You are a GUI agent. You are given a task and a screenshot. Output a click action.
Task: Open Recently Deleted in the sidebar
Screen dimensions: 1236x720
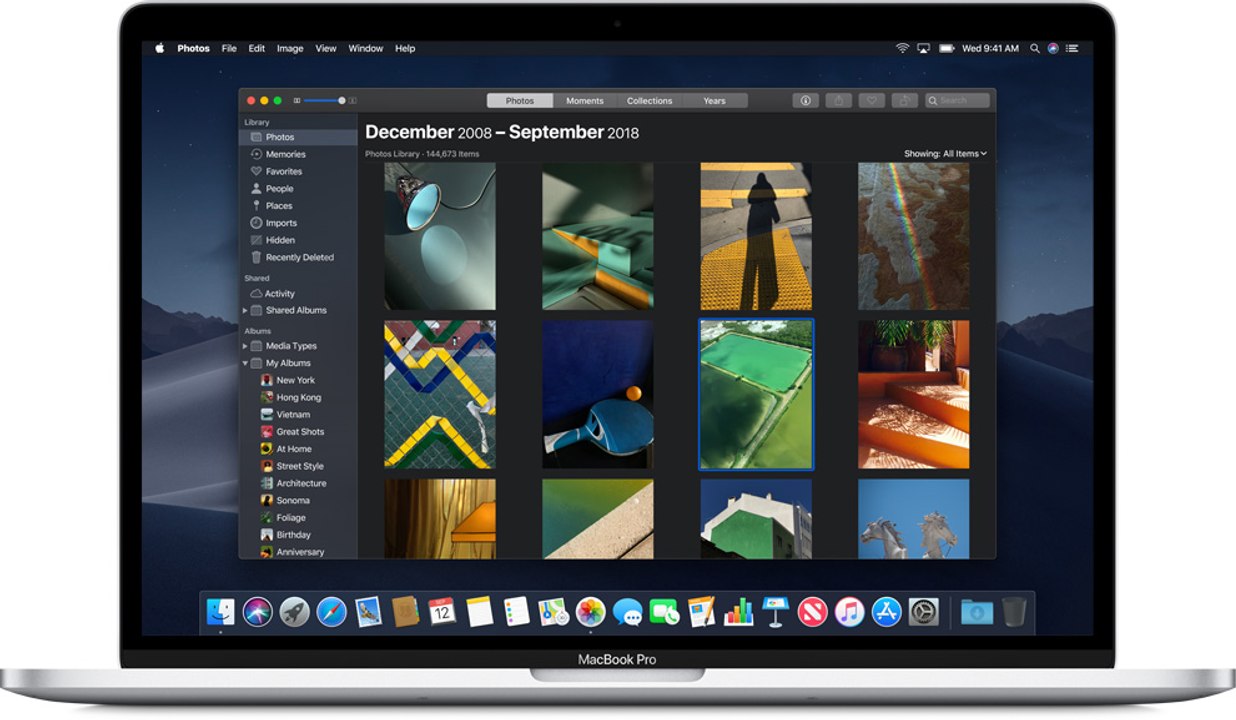point(298,257)
